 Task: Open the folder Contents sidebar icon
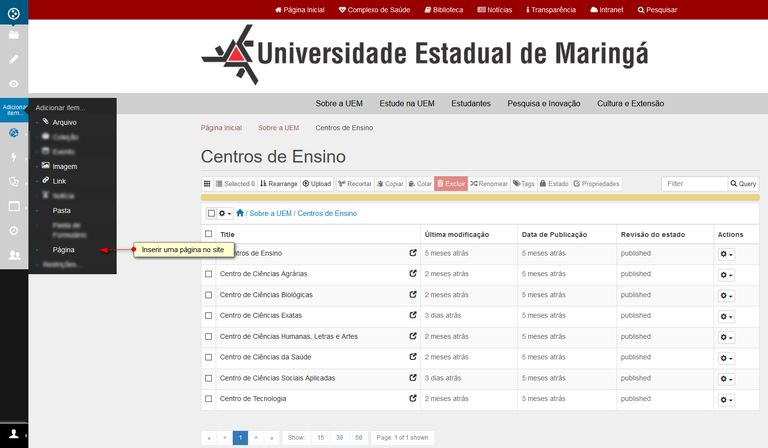(14, 35)
